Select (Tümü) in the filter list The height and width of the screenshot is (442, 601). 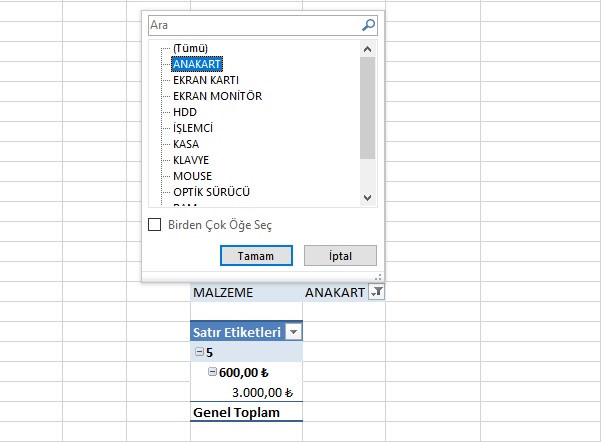[x=189, y=48]
